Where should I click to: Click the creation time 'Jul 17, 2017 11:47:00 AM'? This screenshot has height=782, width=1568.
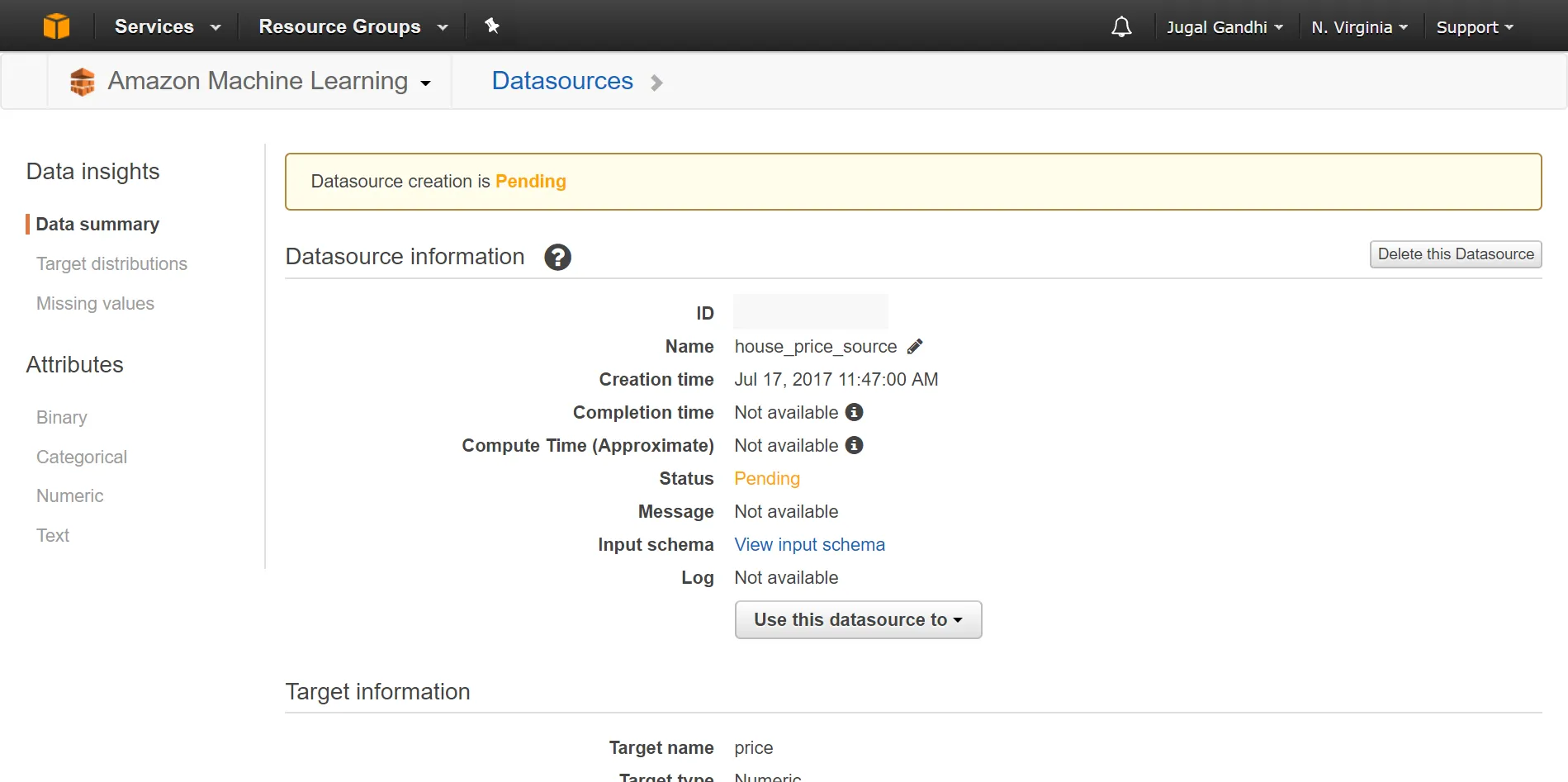(836, 380)
